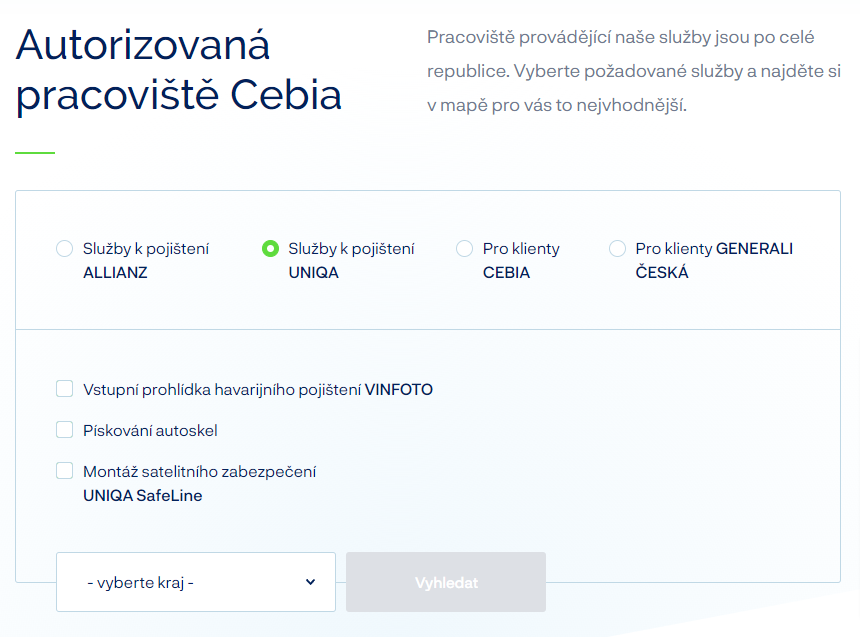The height and width of the screenshot is (637, 860).
Task: Click the chevron arrow in the kraj selector
Action: tap(310, 582)
